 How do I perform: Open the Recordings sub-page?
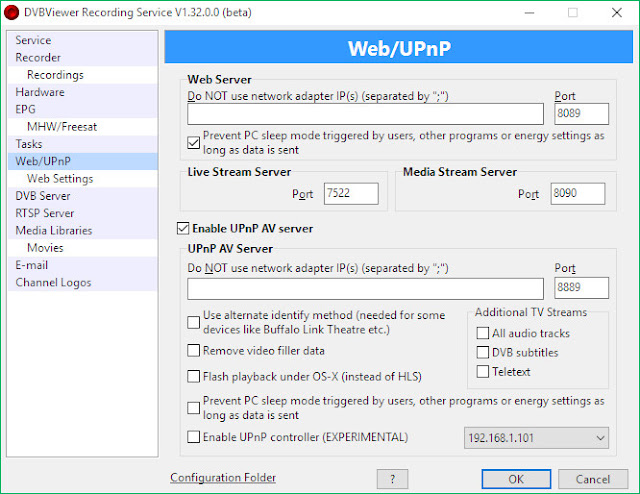[x=82, y=75]
